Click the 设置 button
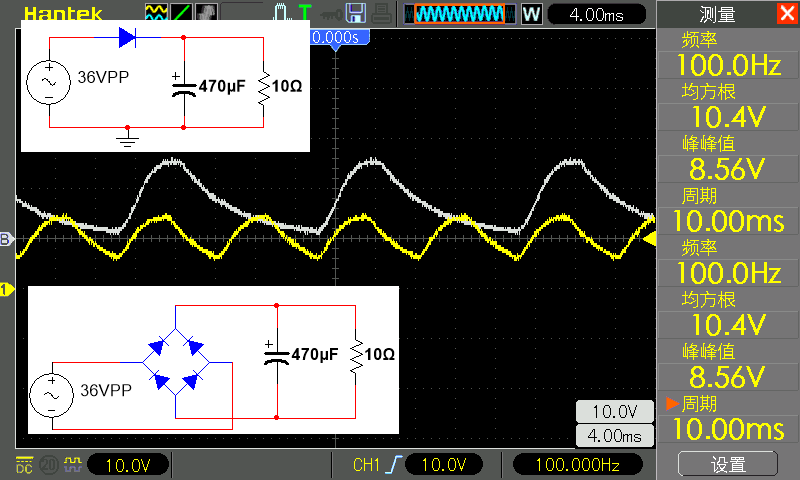 click(728, 464)
